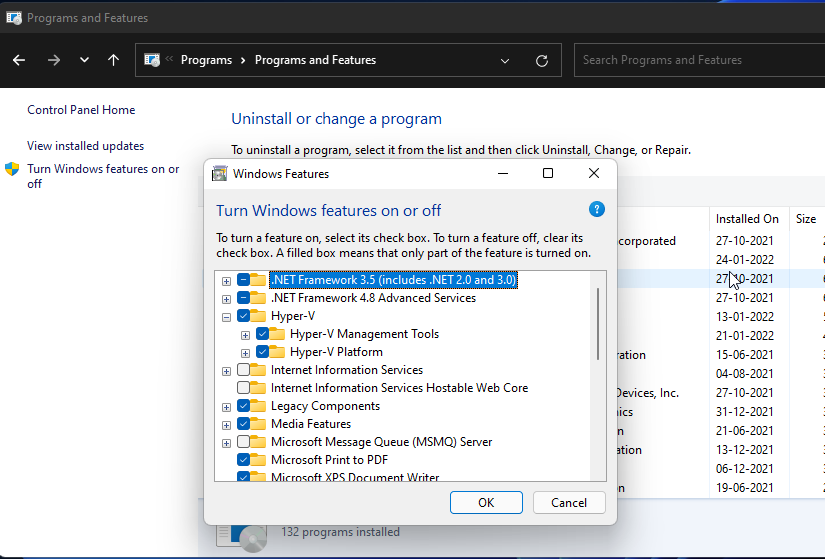Viewport: 825px width, 559px height.
Task: Go up one folder level
Action: [x=113, y=60]
